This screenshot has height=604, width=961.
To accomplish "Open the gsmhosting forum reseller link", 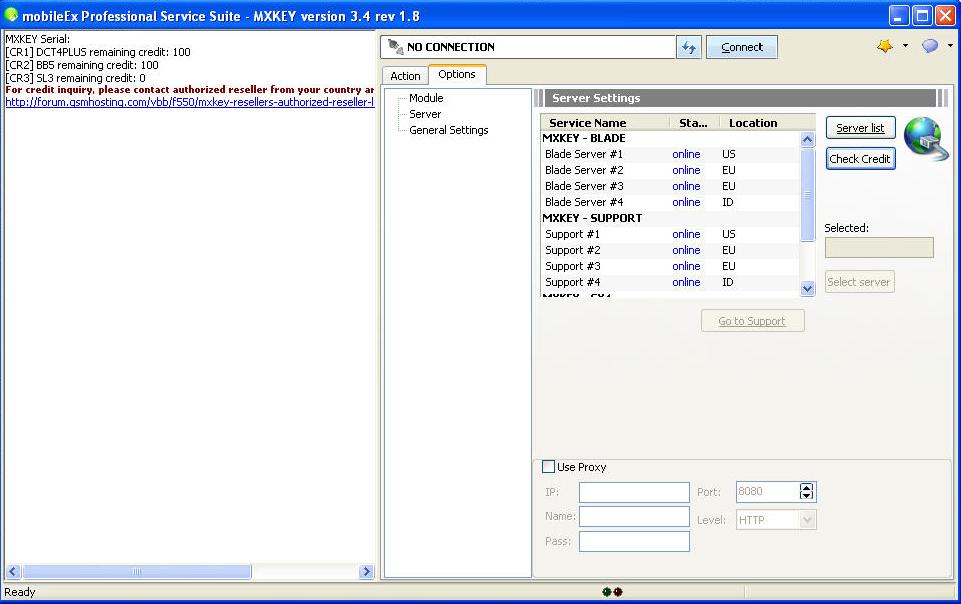I will point(189,102).
